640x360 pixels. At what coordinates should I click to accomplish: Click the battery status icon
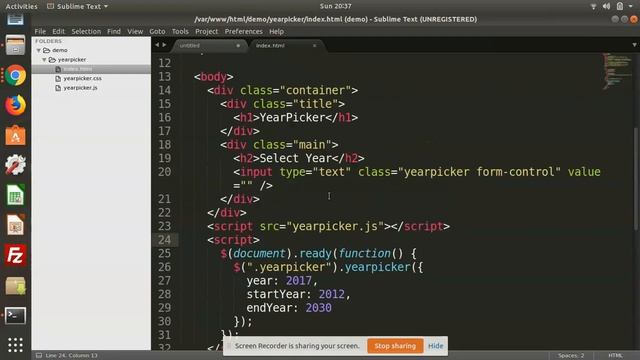click(620, 6)
